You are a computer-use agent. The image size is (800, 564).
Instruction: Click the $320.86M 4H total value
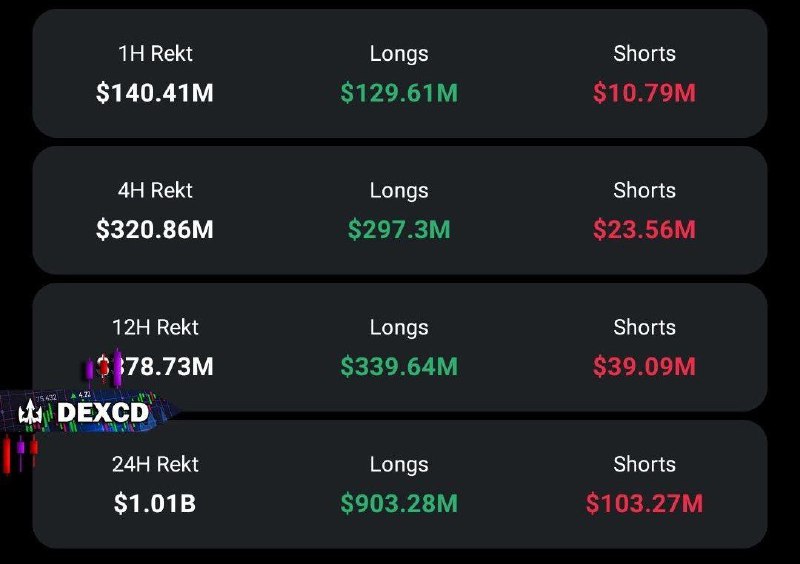(155, 230)
